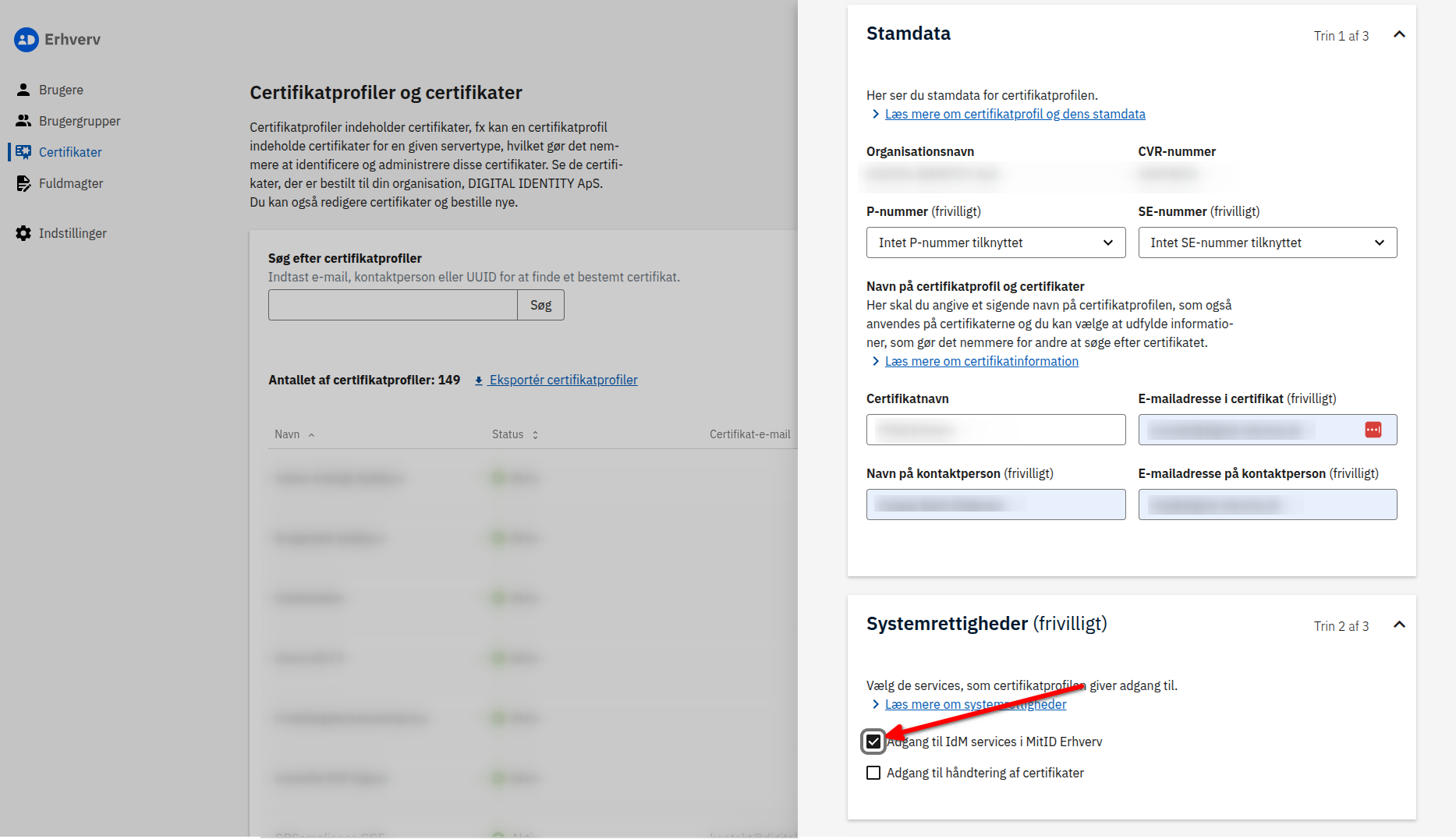Collapse the Stamdata section chevron
The image size is (1456, 839).
(1399, 34)
